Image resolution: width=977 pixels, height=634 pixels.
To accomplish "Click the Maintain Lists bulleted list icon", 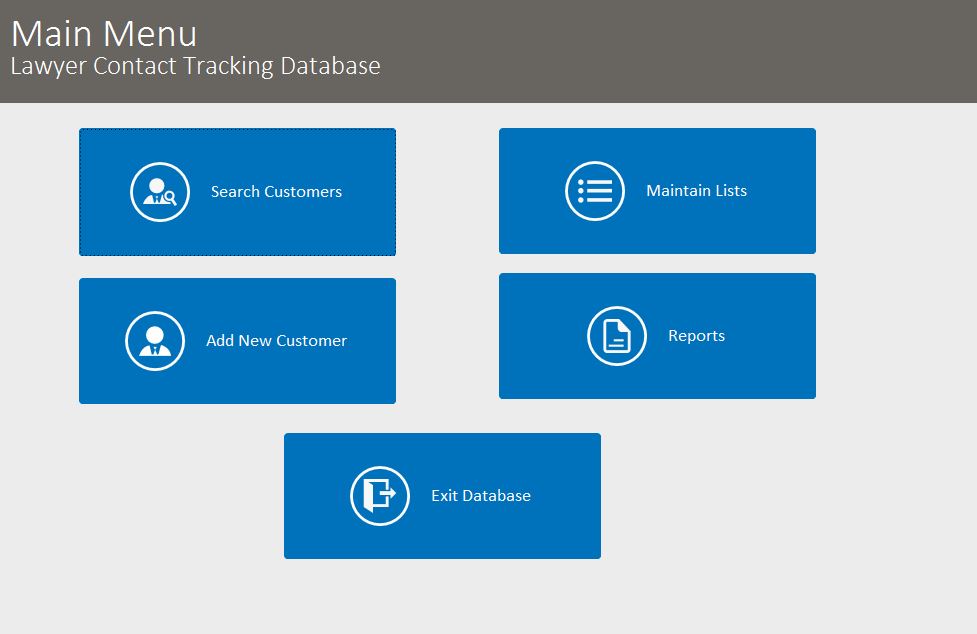I will pos(594,191).
